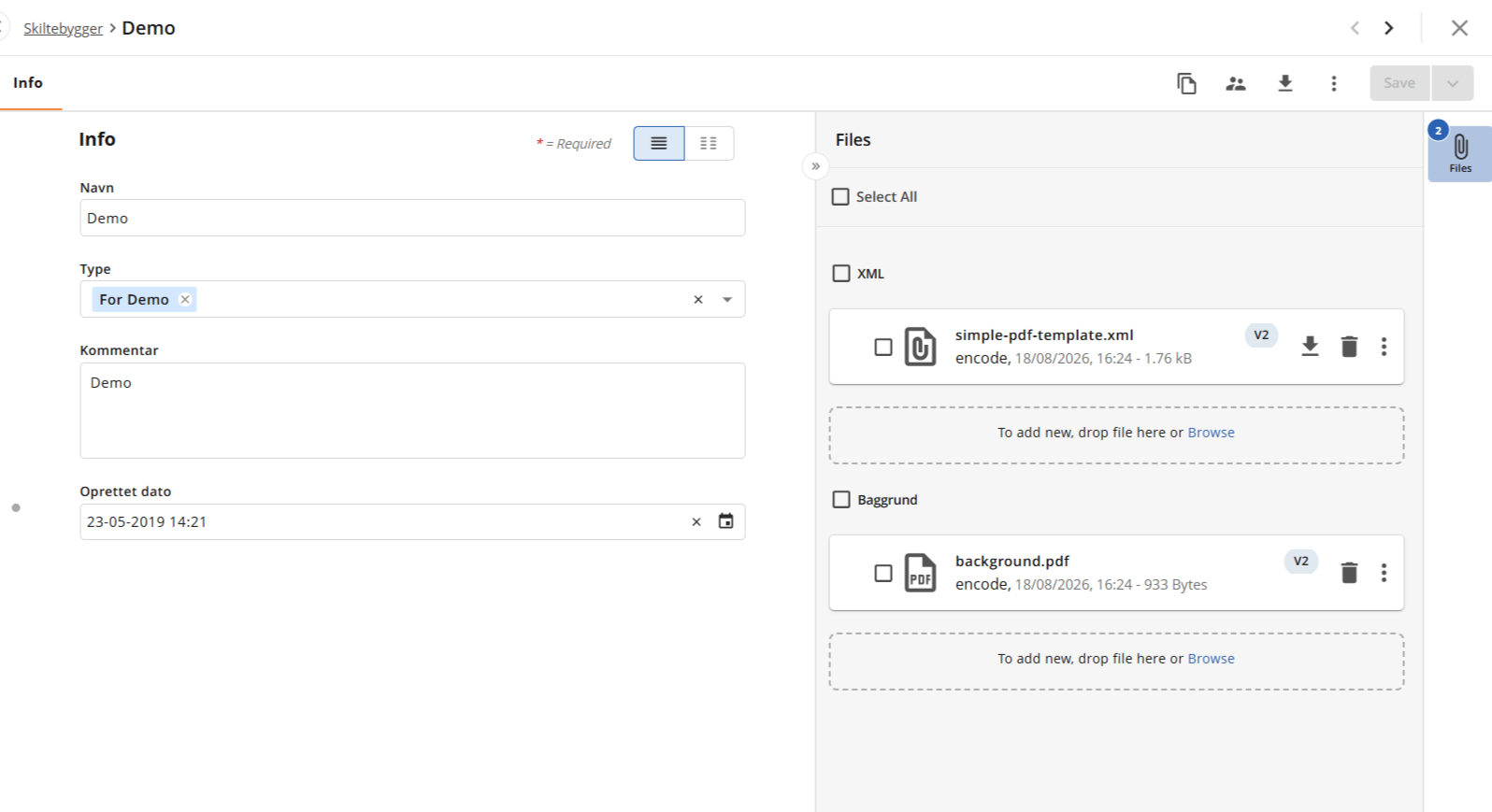Click the simple-pdf-template.xml file name
The height and width of the screenshot is (812, 1492).
pos(1044,335)
